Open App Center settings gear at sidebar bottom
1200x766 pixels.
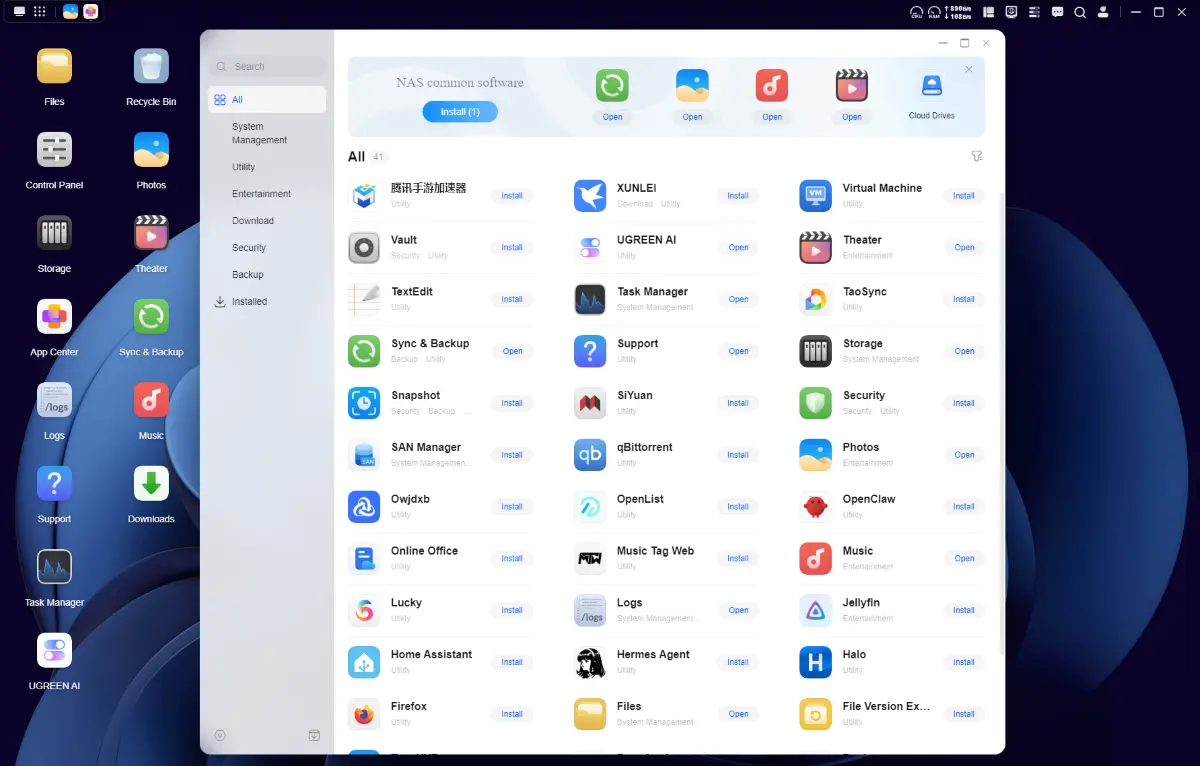220,736
